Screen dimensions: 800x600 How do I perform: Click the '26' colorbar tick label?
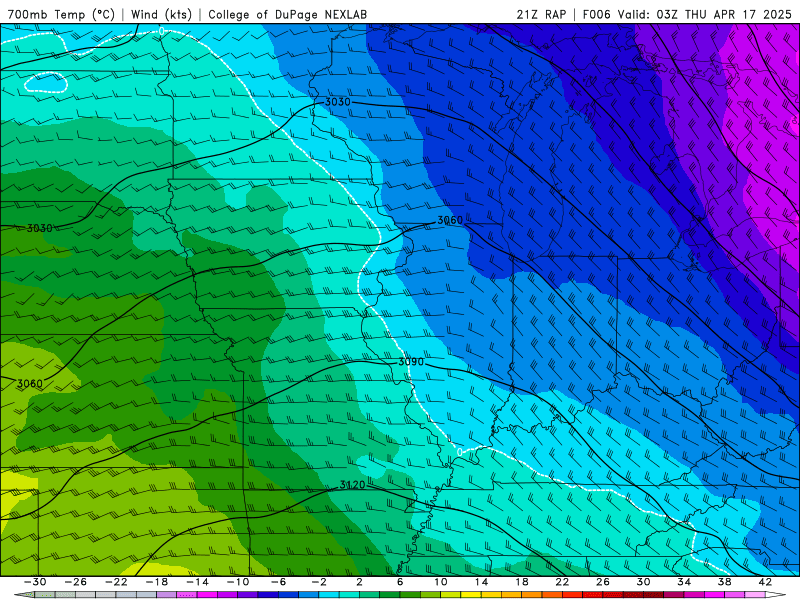pyautogui.click(x=603, y=582)
